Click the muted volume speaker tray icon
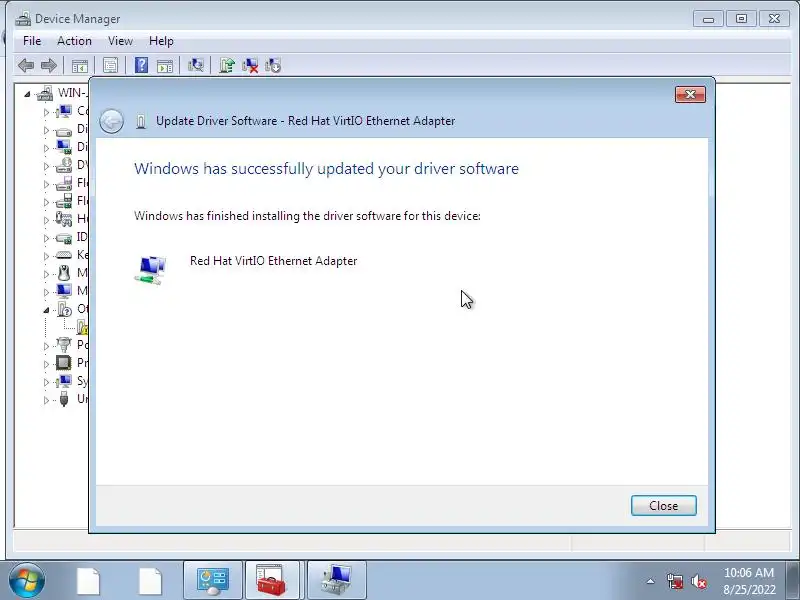The image size is (800, 600). tap(698, 581)
